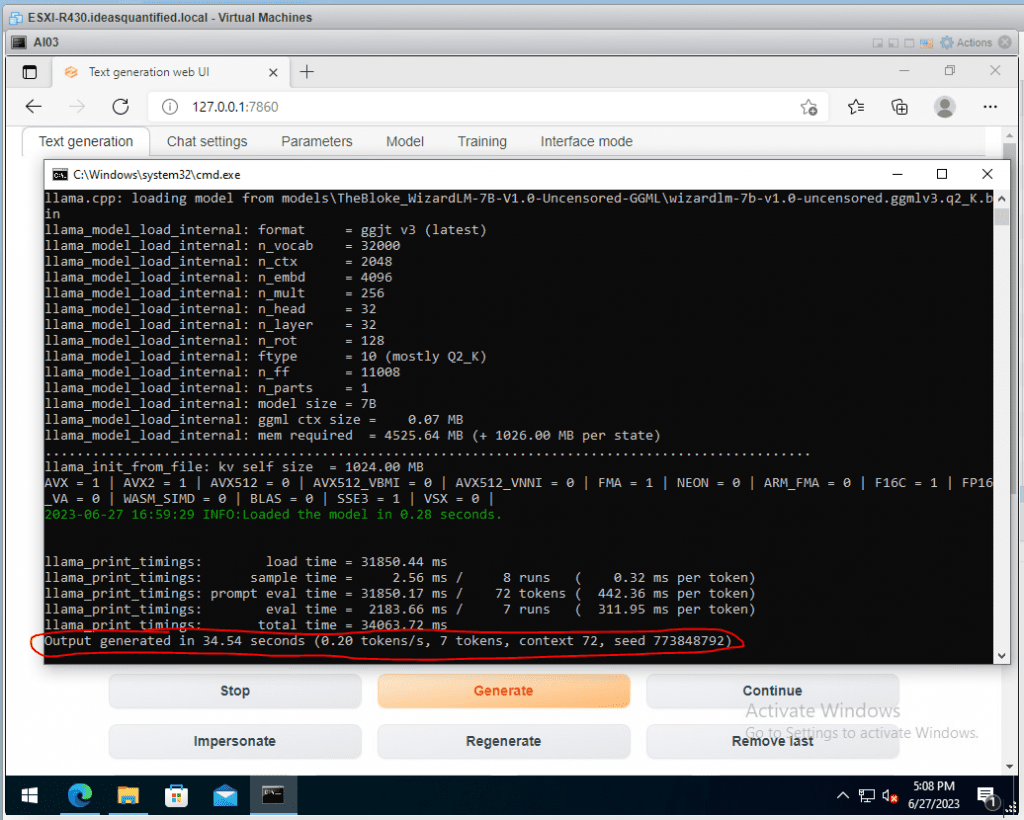This screenshot has width=1024, height=820.
Task: Reload the 127.0.0.1:7860 page
Action: [121, 106]
